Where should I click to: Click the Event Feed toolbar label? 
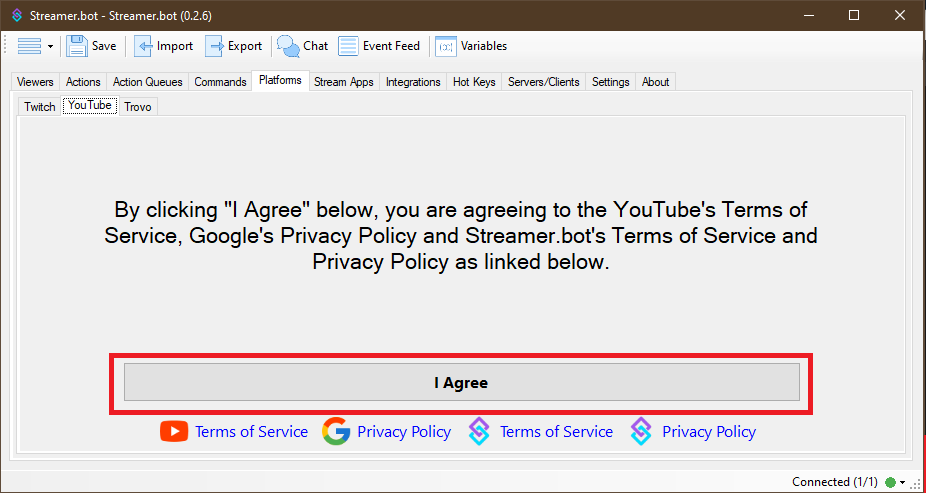[391, 46]
